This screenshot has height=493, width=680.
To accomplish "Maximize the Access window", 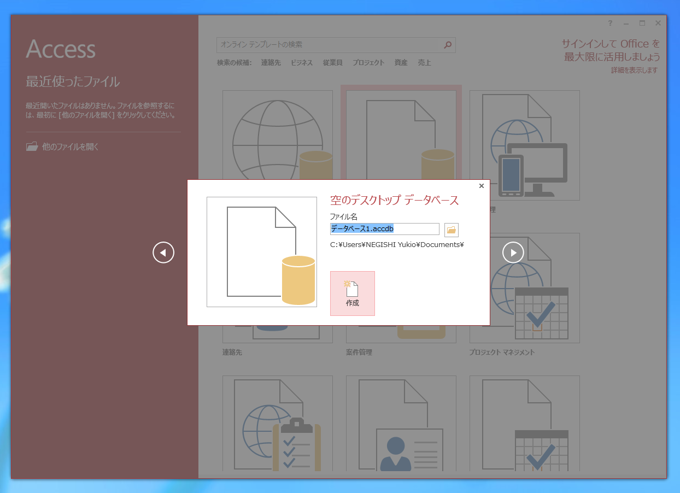I will 642,23.
